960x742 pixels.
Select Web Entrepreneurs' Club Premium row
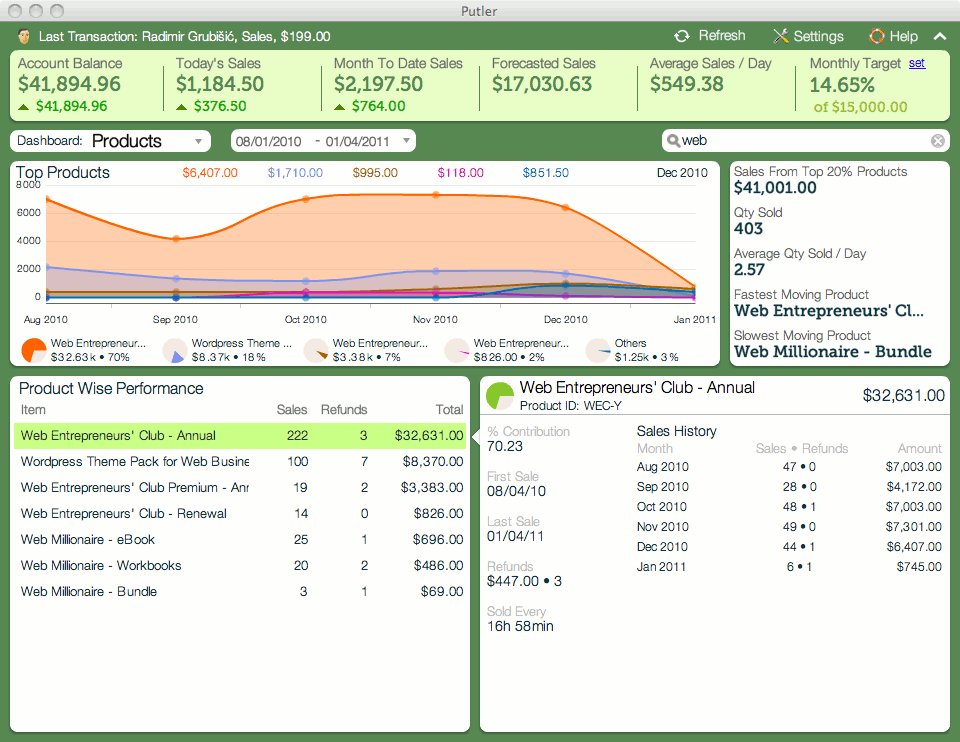(x=240, y=487)
